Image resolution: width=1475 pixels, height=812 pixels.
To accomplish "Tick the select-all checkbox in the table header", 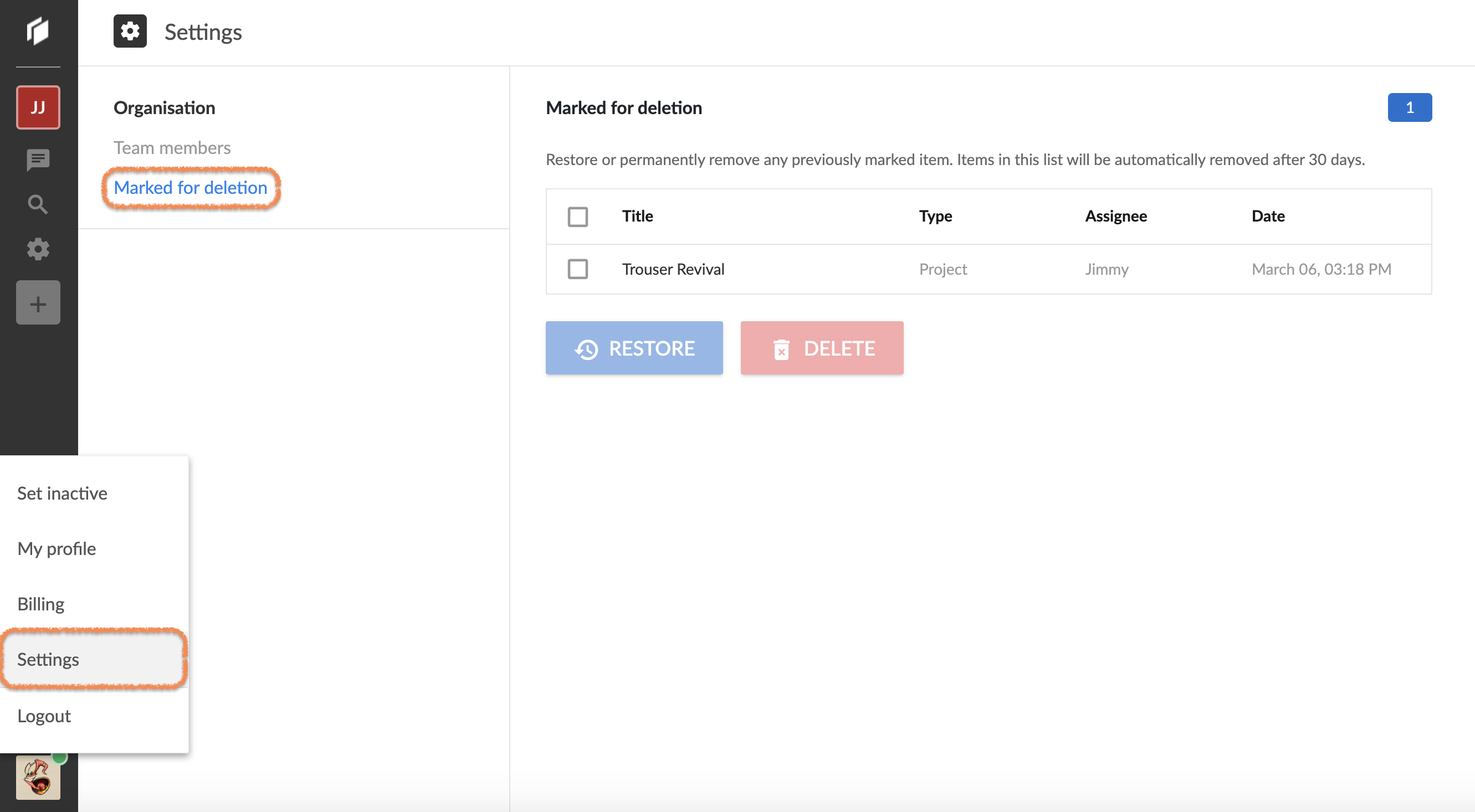I will [577, 217].
